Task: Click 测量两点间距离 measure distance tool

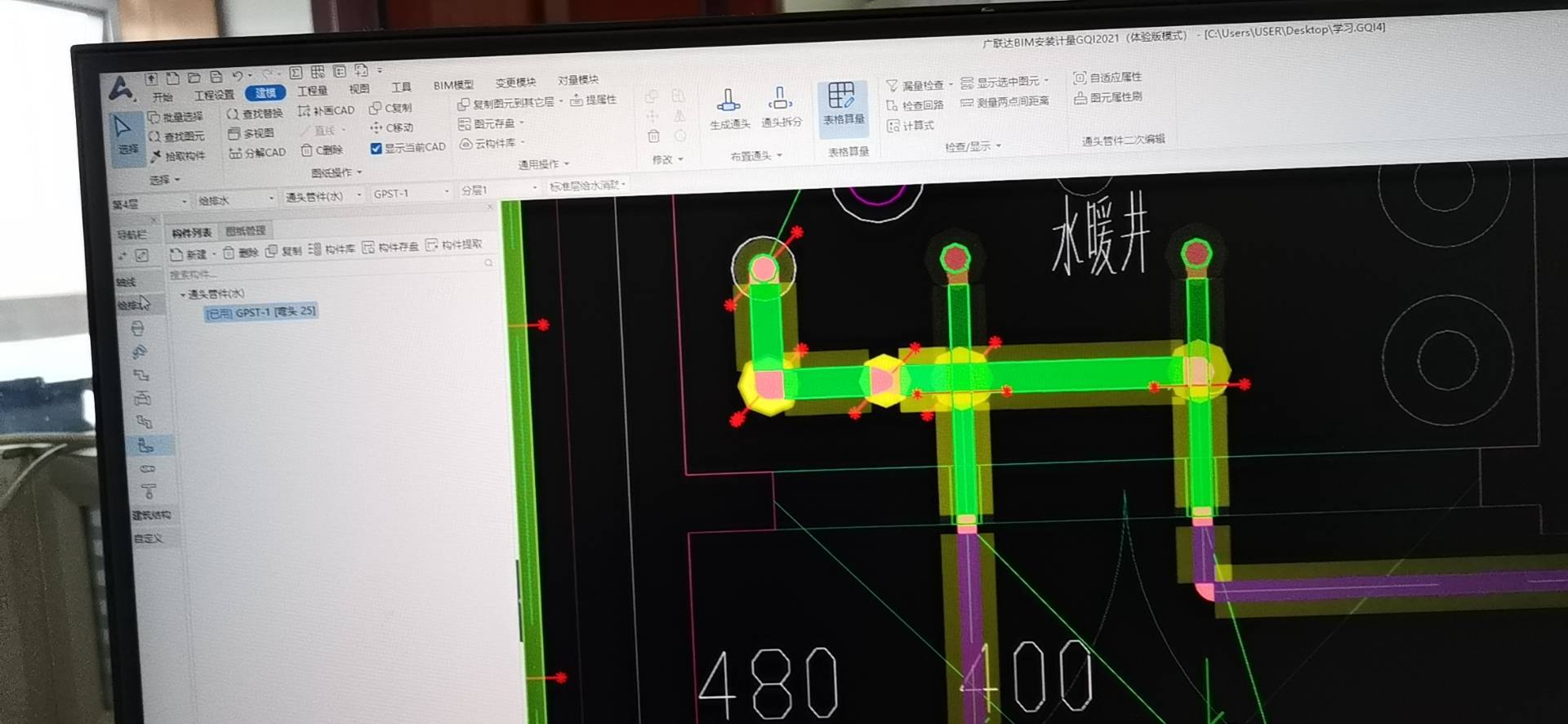Action: point(1004,102)
